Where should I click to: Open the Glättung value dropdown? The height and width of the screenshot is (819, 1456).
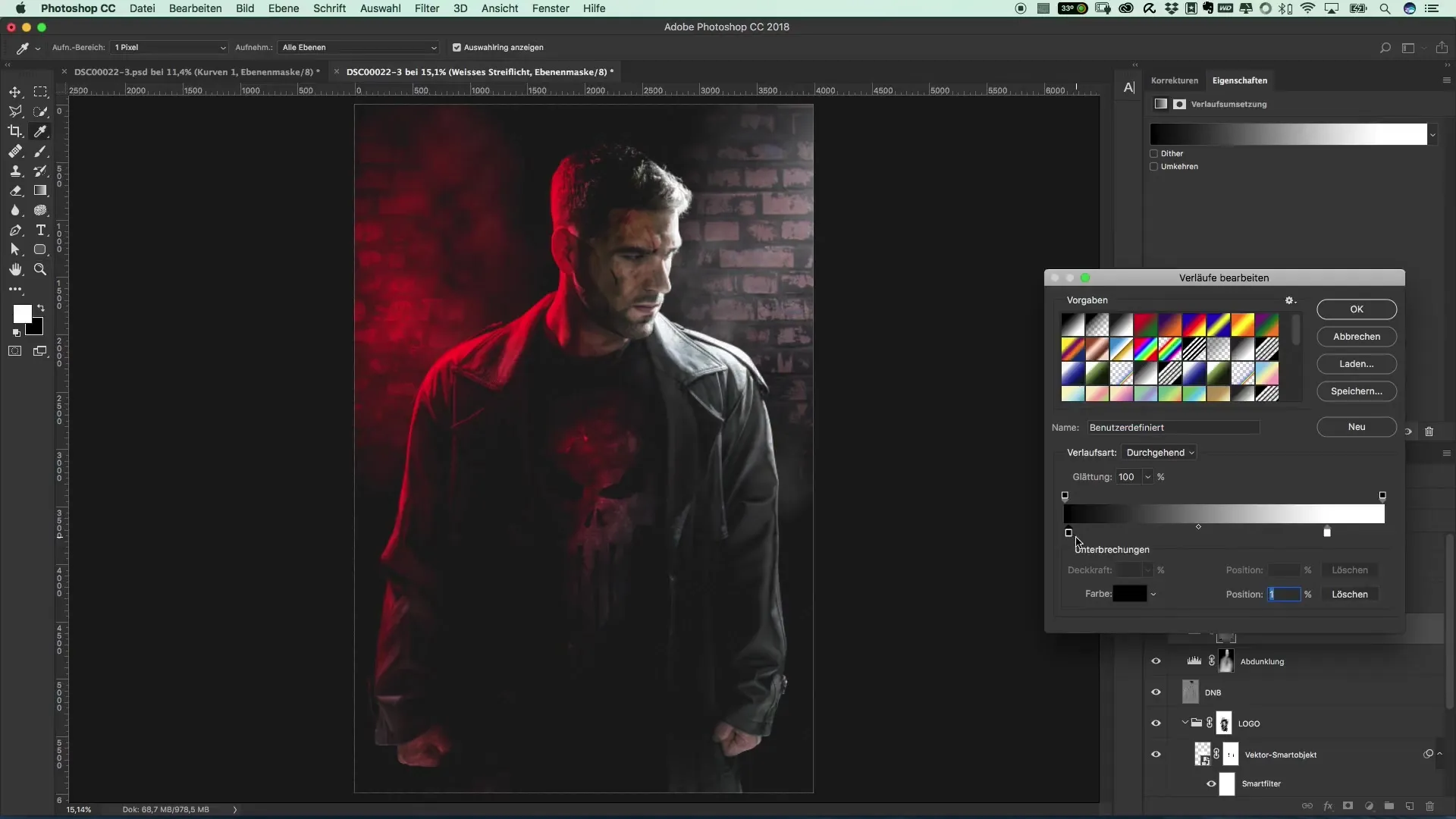[x=1147, y=477]
